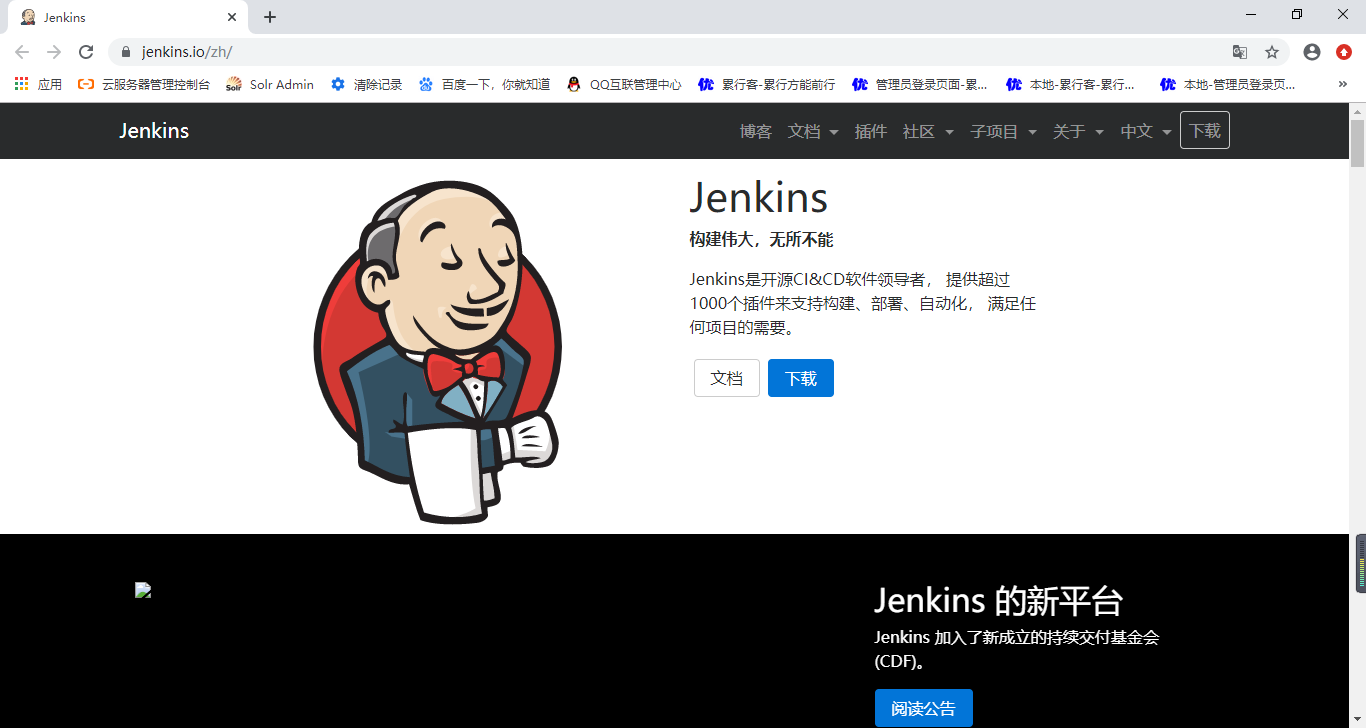The width and height of the screenshot is (1366, 728).
Task: Open the Chrome profile avatar
Action: click(1312, 52)
